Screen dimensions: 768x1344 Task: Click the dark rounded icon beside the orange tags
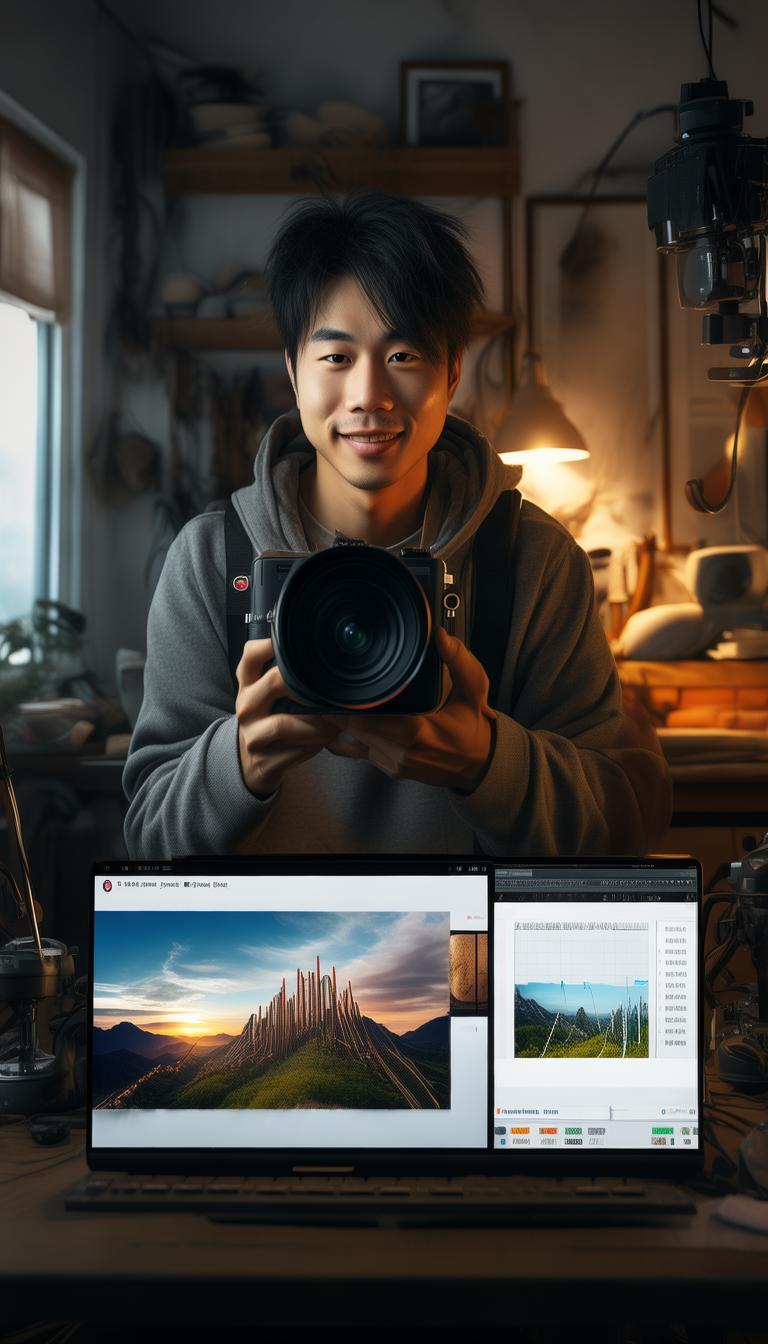(x=500, y=1131)
